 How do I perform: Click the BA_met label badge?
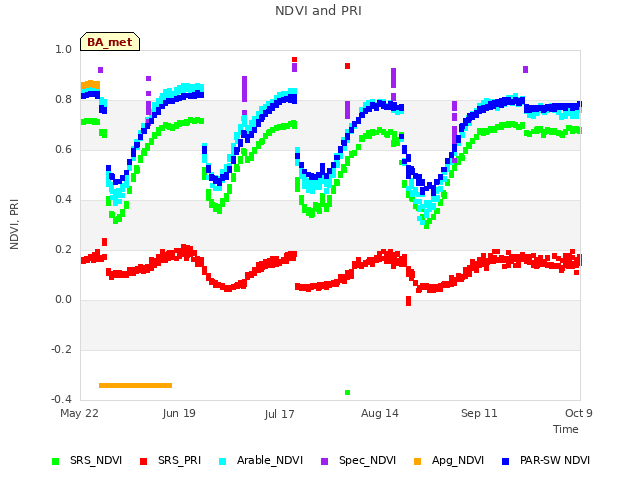pos(110,42)
